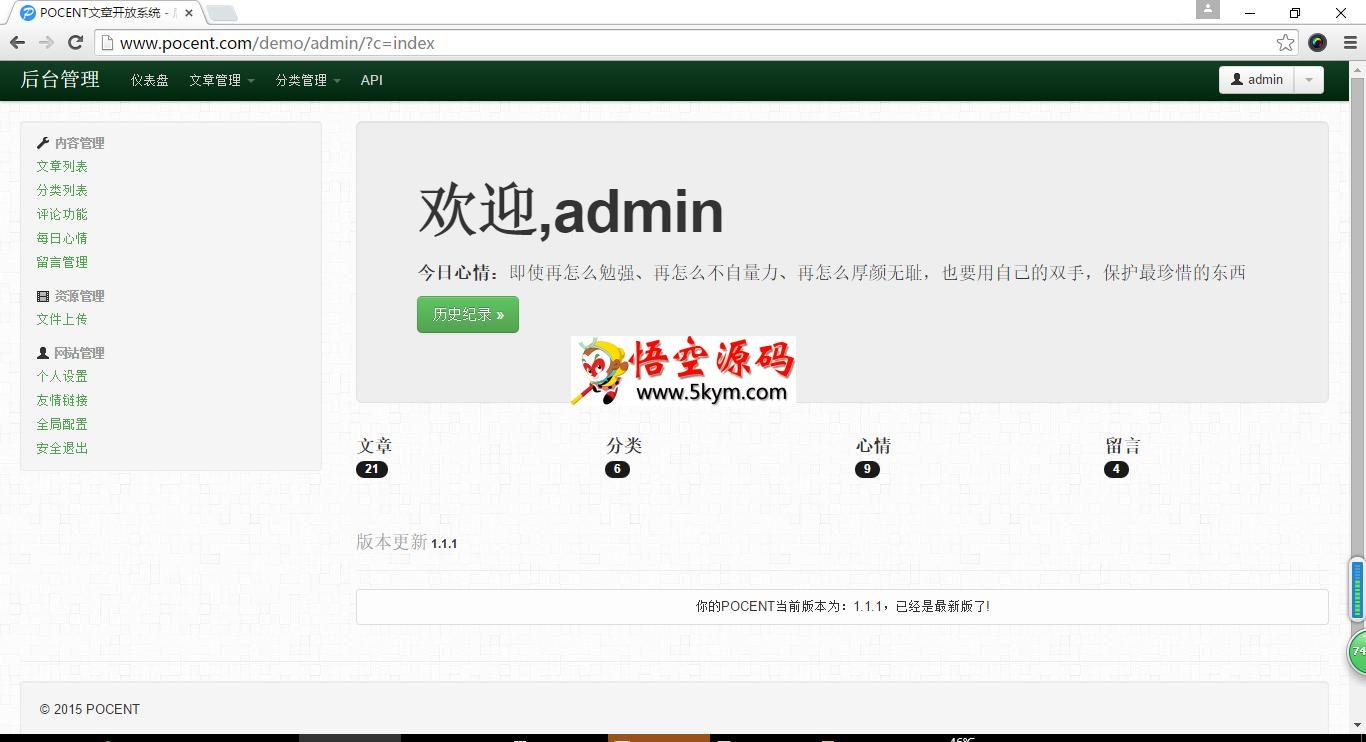The image size is (1366, 742).
Task: Click the browser forward arrow
Action: tap(46, 42)
